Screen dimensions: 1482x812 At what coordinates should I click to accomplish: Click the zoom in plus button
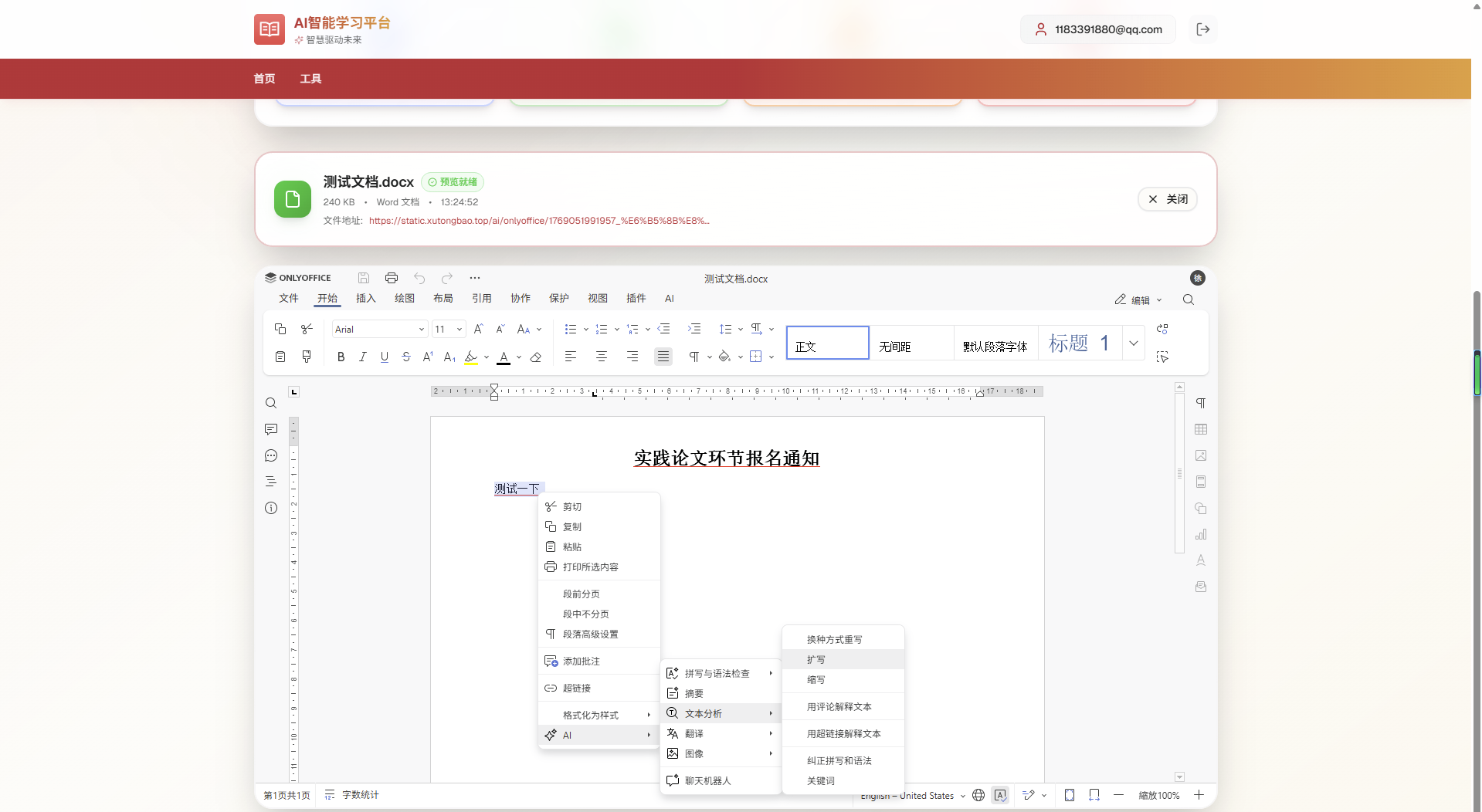(1199, 795)
